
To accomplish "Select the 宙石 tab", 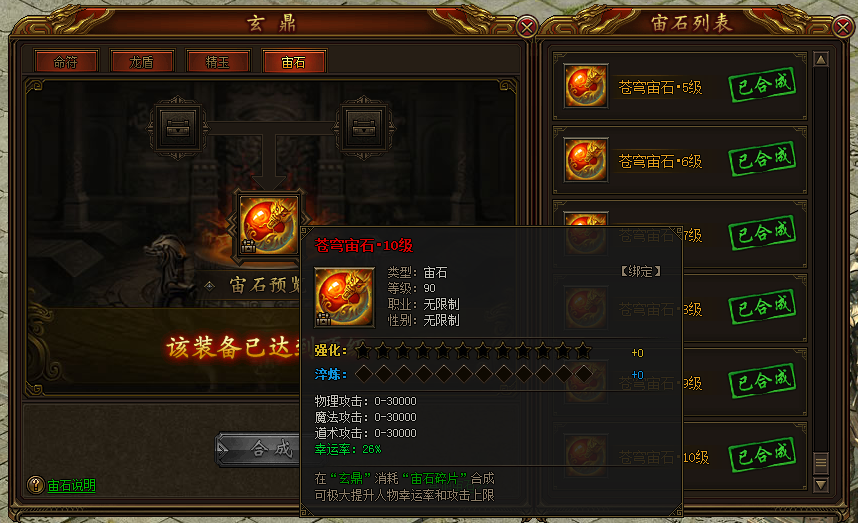I will [x=294, y=62].
